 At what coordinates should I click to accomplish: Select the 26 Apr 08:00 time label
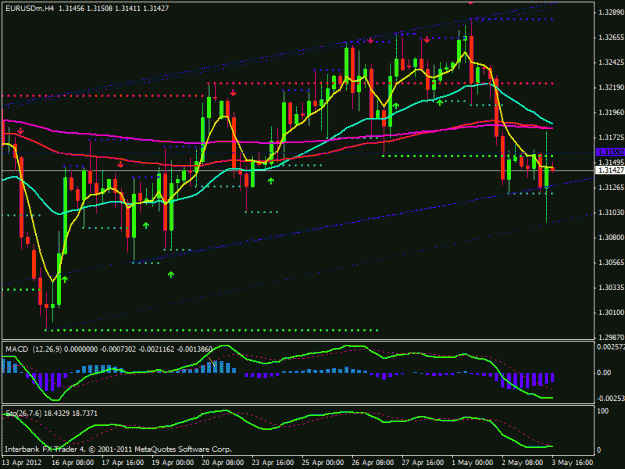point(373,463)
